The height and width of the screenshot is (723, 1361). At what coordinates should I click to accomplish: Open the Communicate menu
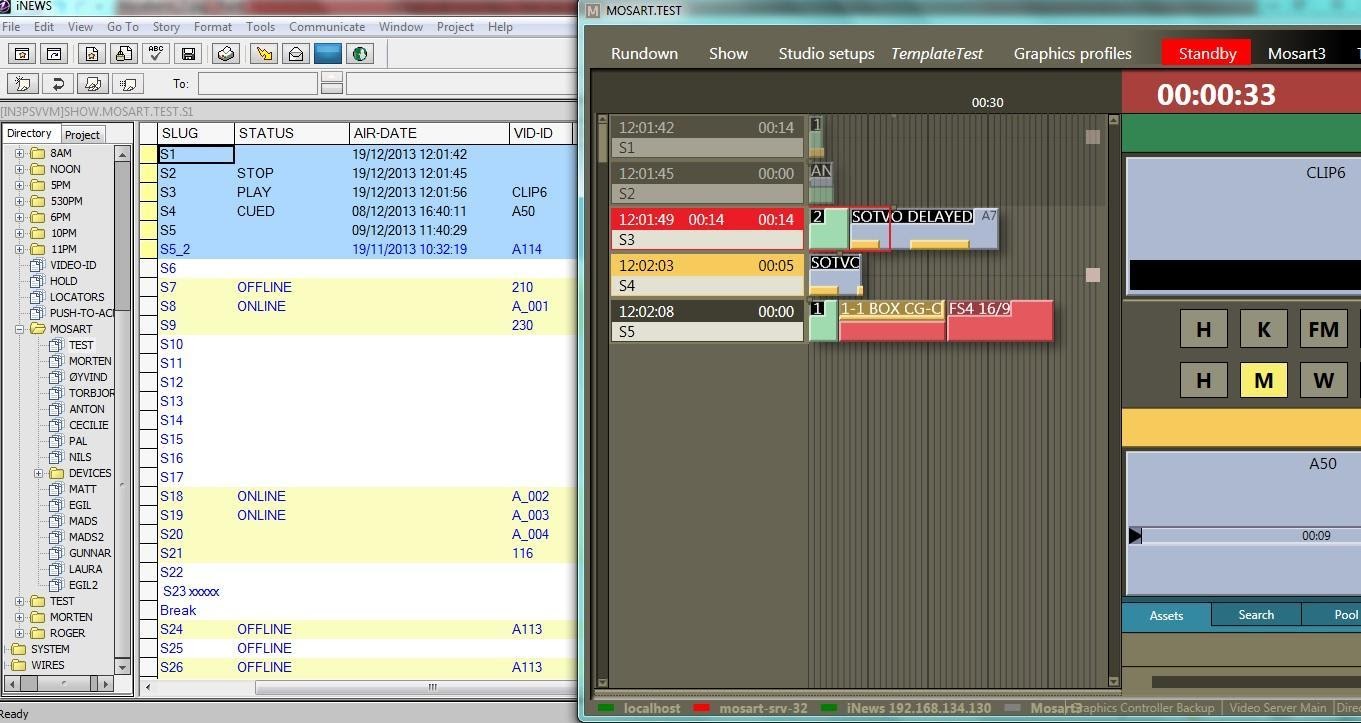tap(326, 27)
